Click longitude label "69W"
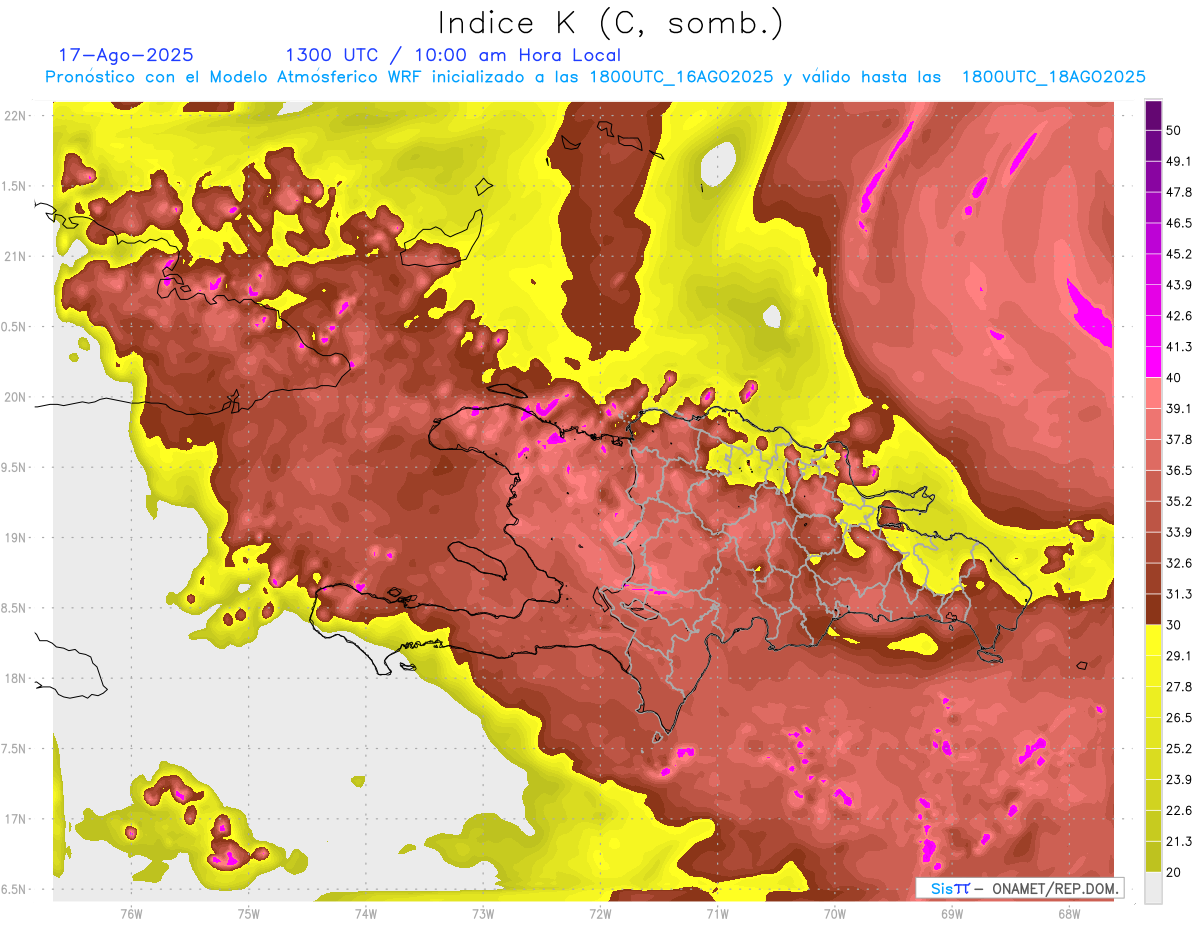 point(951,913)
